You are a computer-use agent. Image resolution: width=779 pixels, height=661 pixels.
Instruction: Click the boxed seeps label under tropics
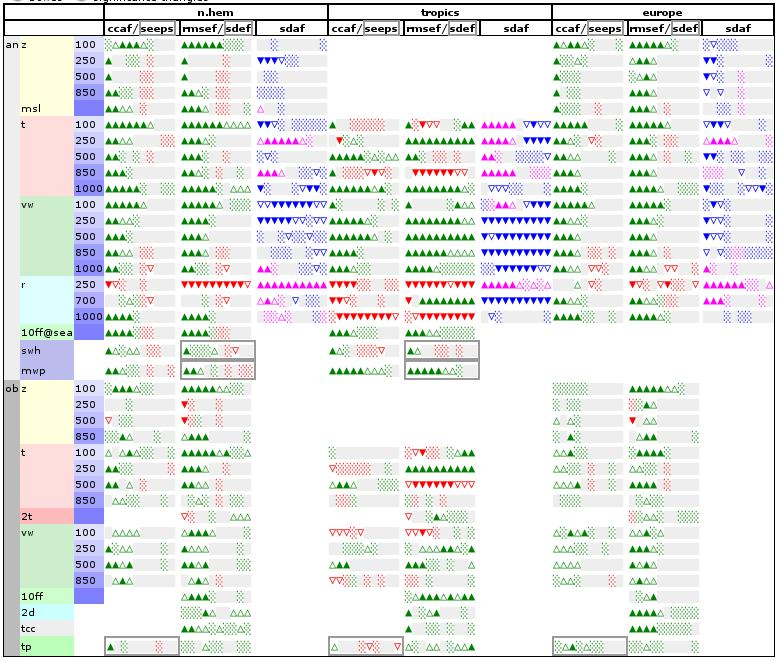tap(381, 28)
